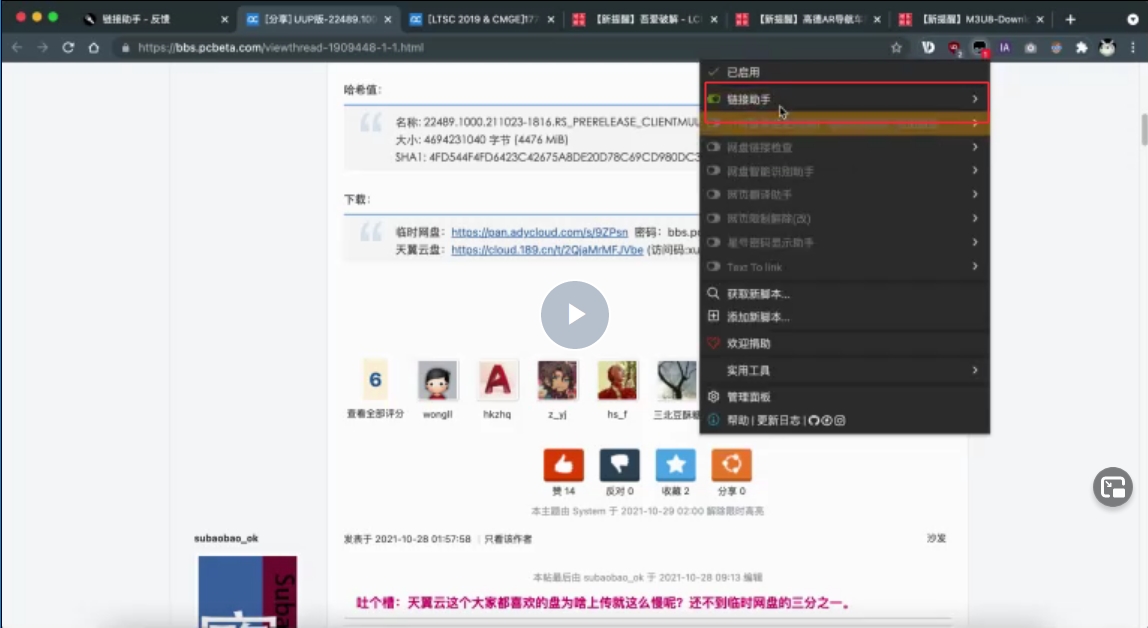The image size is (1148, 628).
Task: Open the cloud.189.cn 天翼云盘 download link
Action: tap(546, 250)
